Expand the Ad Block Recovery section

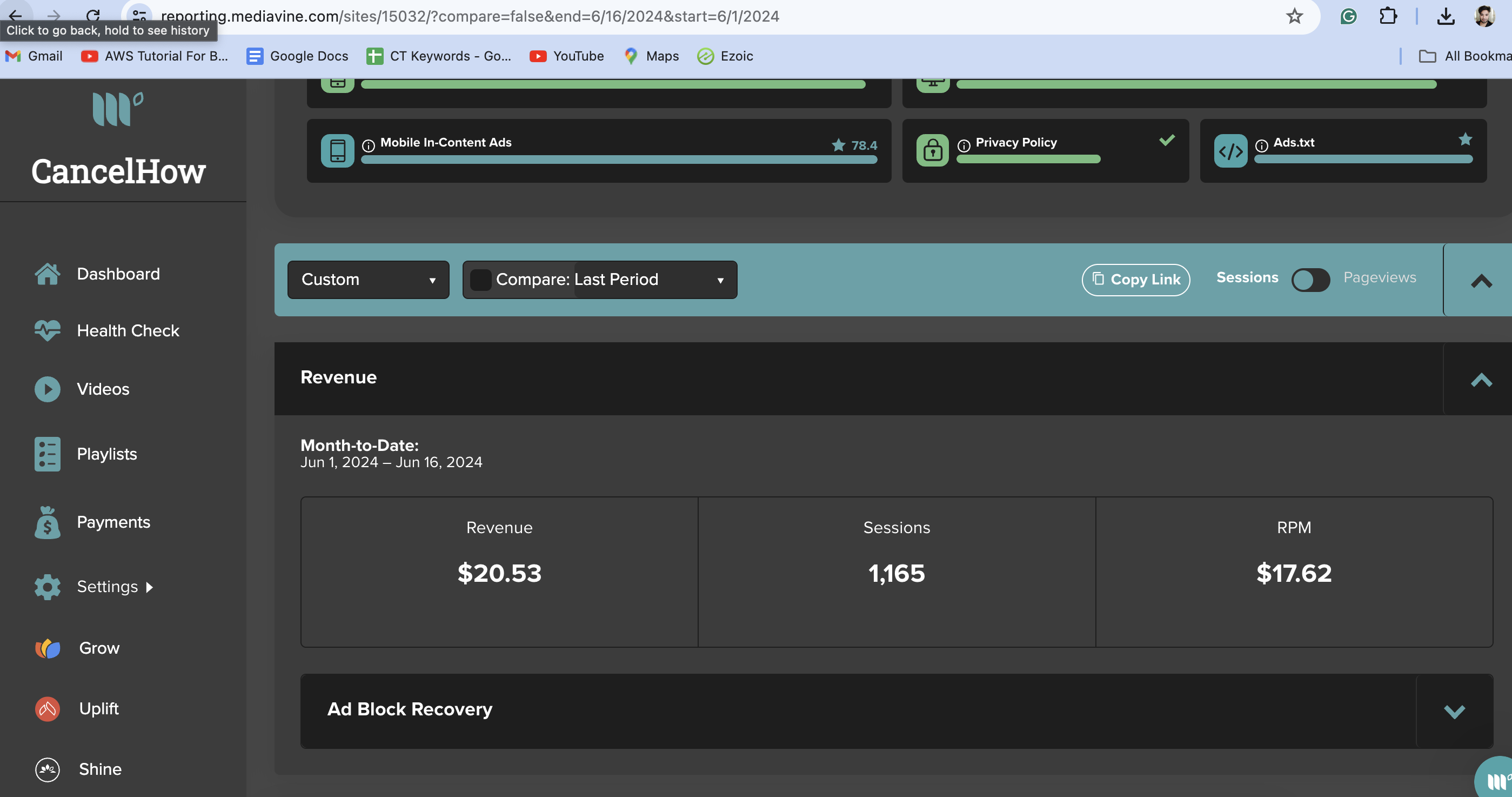point(1454,711)
